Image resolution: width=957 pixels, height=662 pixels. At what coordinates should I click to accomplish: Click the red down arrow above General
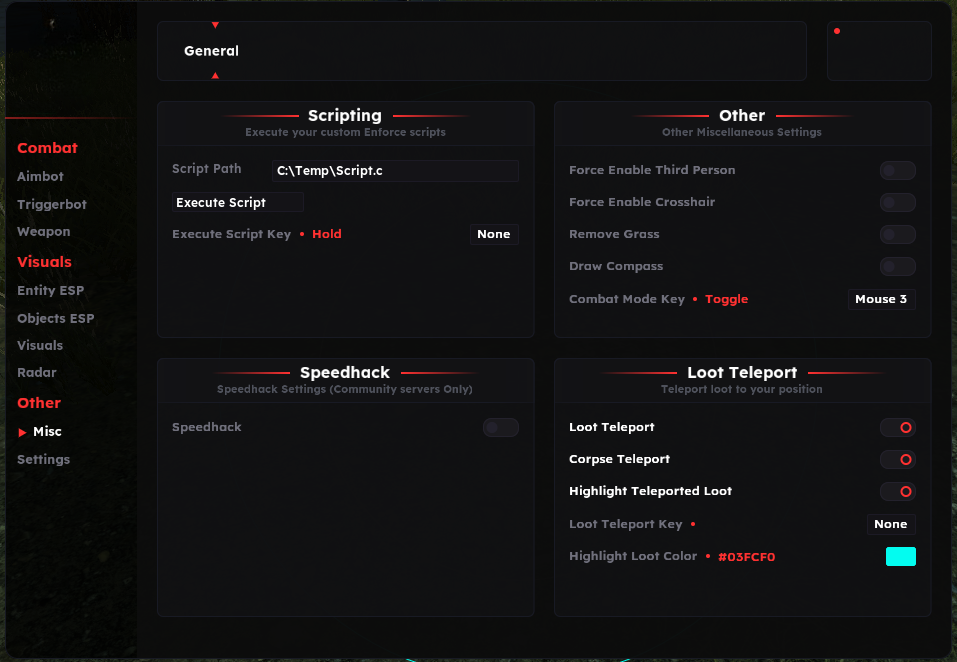point(215,25)
